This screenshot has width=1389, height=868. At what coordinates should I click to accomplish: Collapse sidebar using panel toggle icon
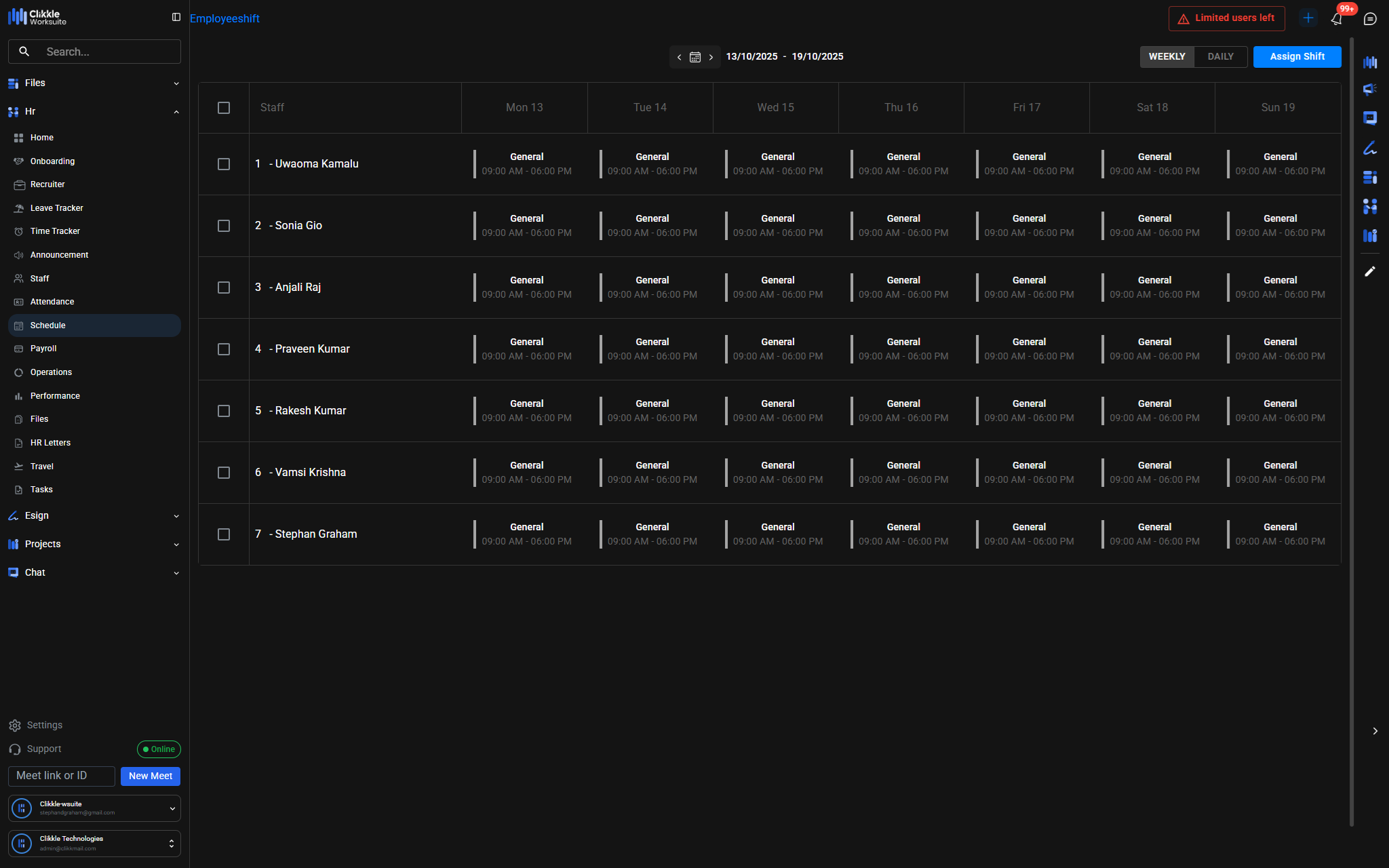(176, 17)
